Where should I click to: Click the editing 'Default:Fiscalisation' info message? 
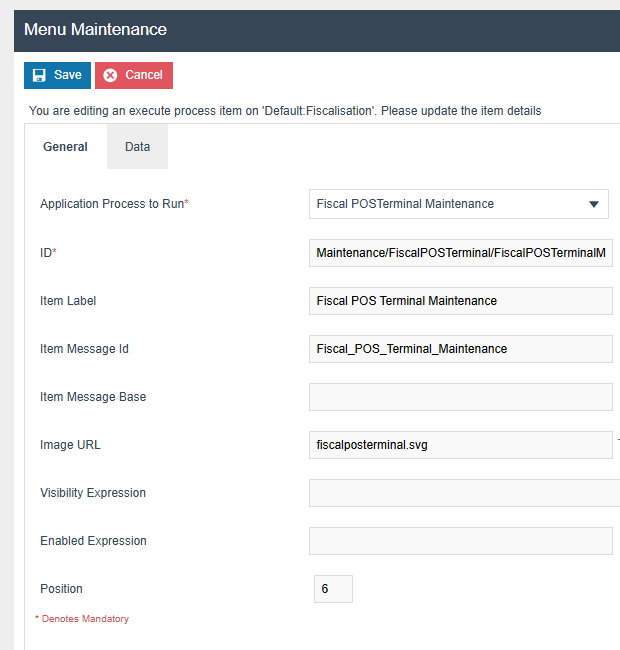(285, 111)
